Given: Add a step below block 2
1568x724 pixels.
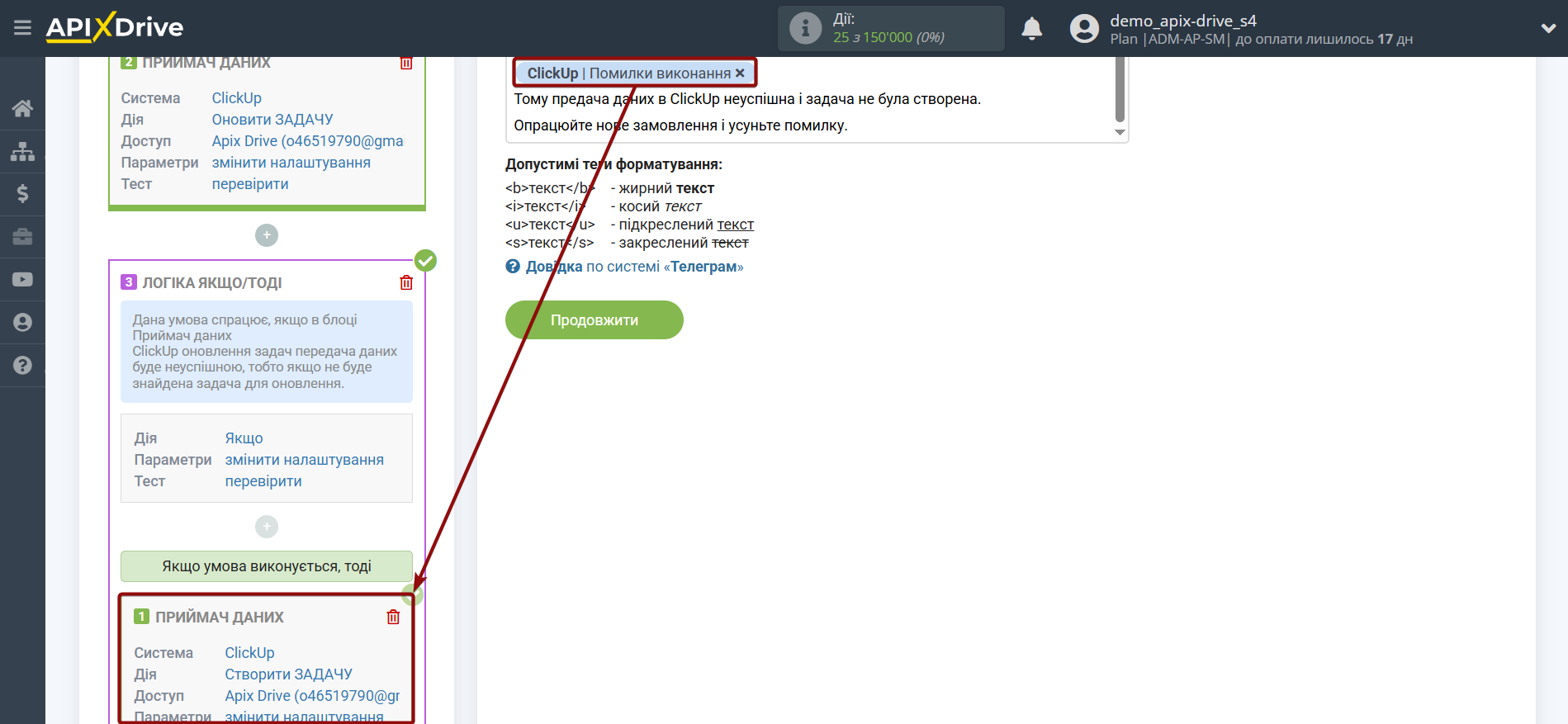Looking at the screenshot, I should (267, 235).
